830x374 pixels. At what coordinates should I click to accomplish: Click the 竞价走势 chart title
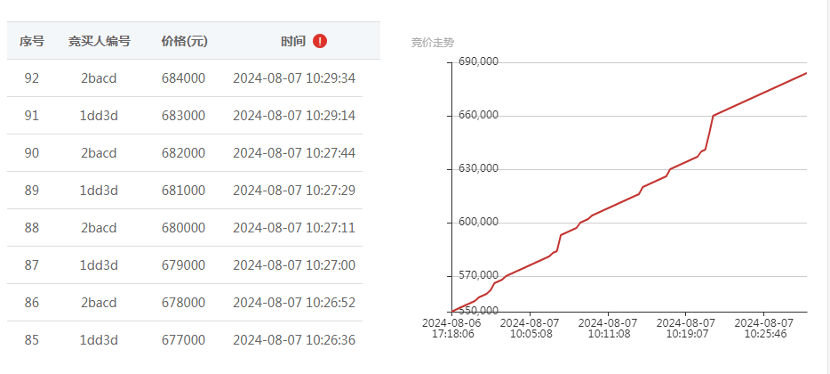pos(432,43)
